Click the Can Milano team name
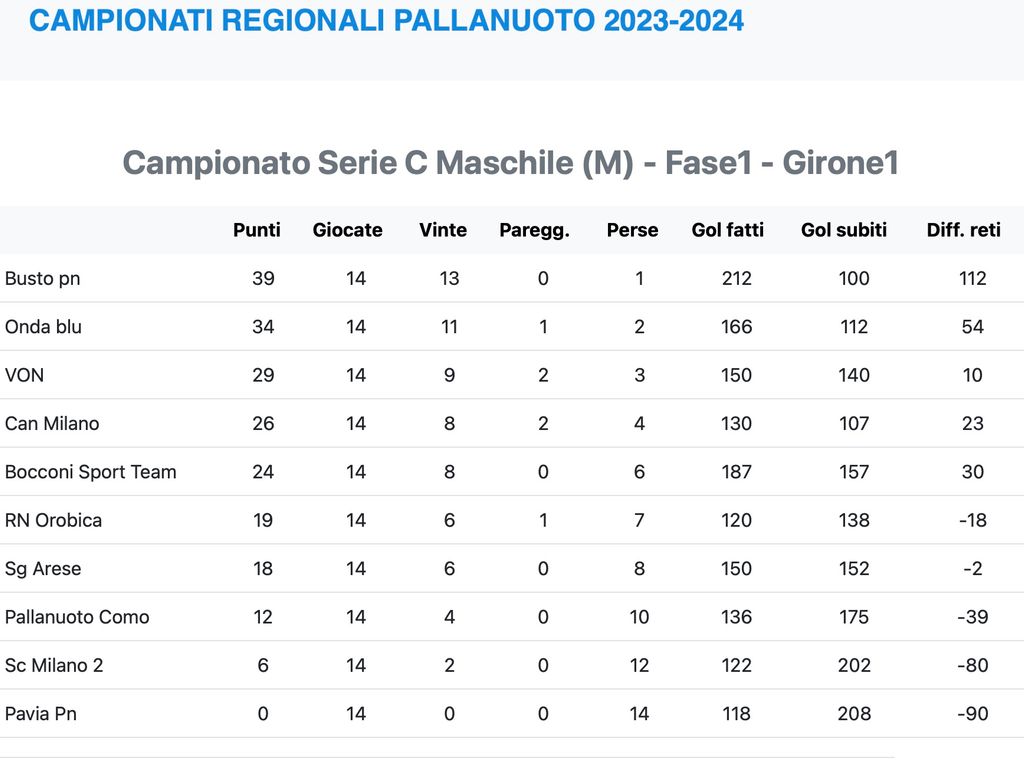Viewport: 1024px width, 768px height. click(52, 424)
